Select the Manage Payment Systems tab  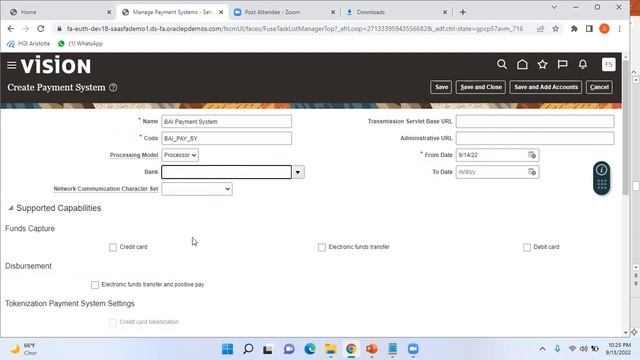tap(173, 12)
